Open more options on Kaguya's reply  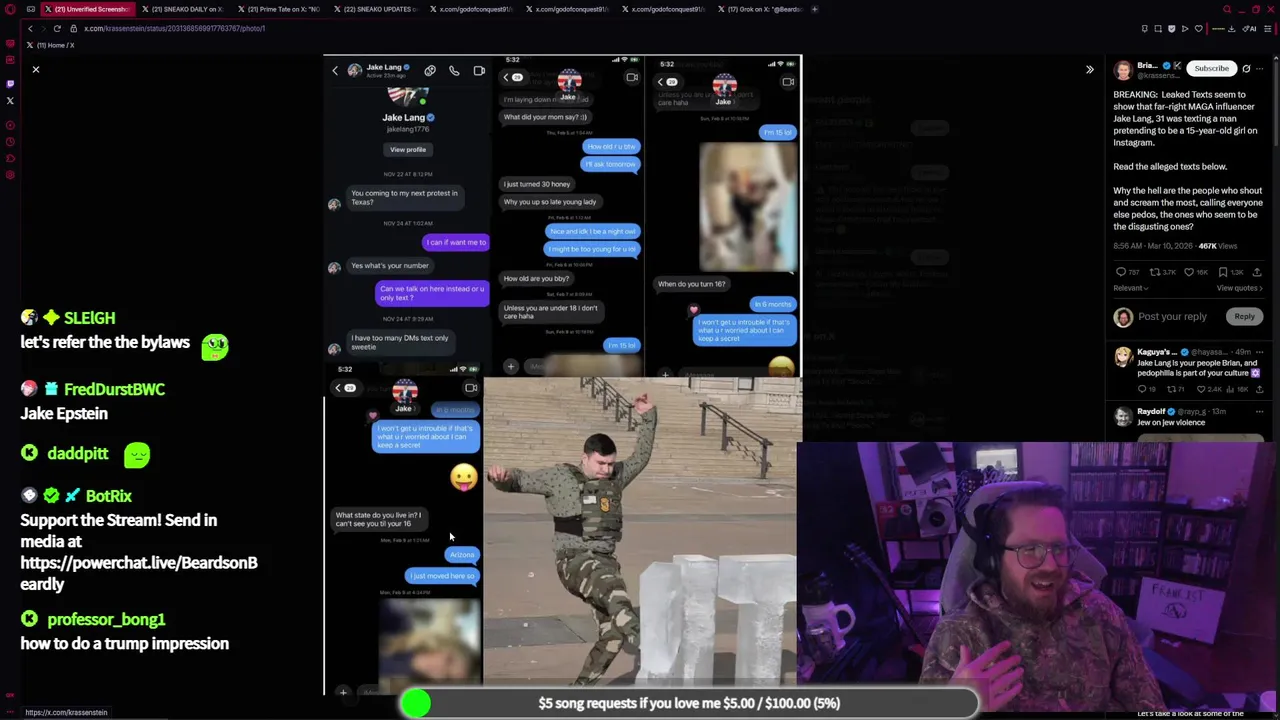[1260, 352]
